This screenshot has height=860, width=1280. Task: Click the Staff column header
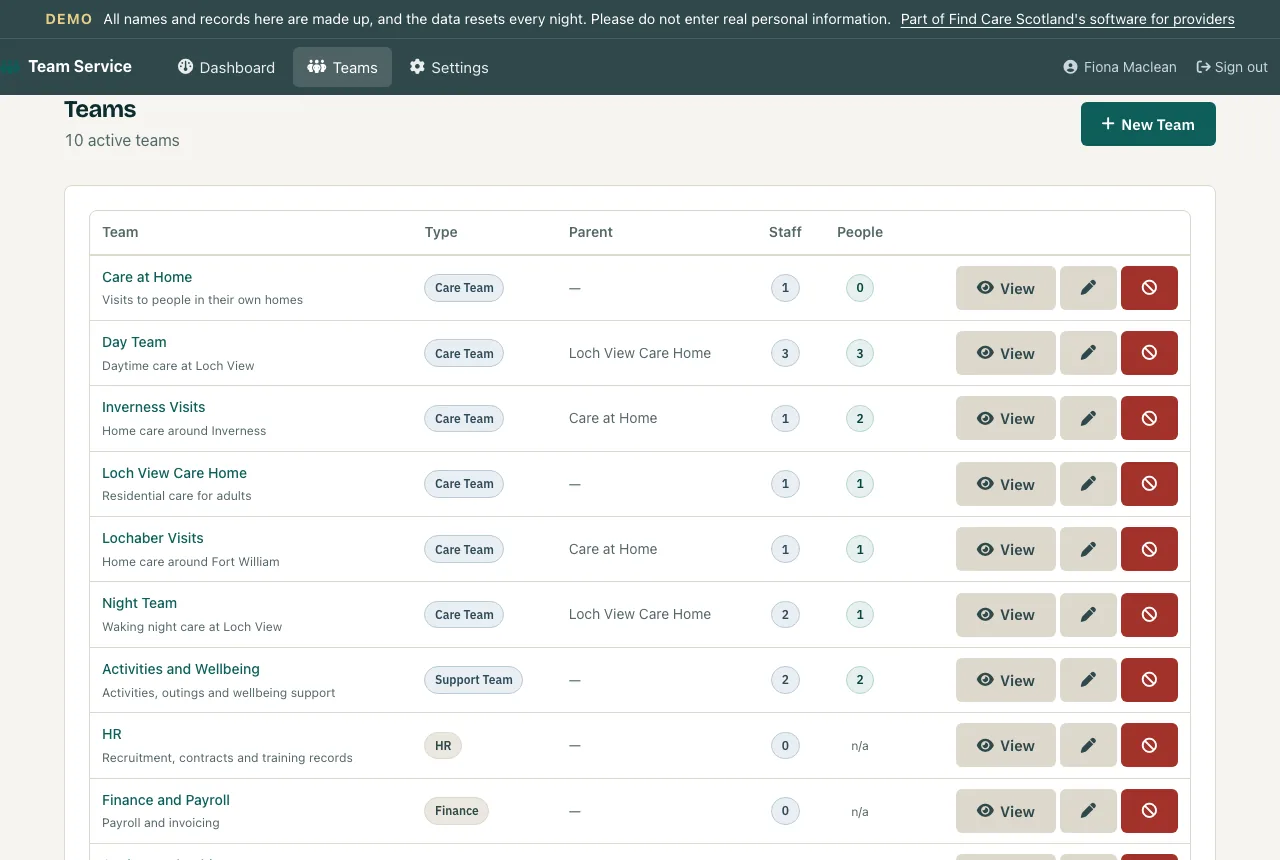coord(785,232)
